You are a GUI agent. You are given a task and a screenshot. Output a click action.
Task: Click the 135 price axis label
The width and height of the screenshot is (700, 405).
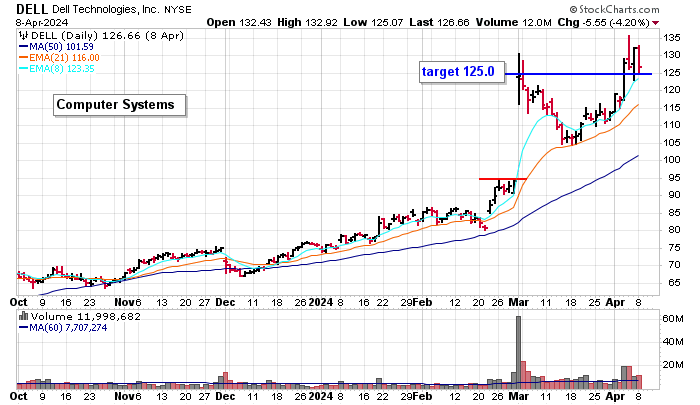[671, 38]
